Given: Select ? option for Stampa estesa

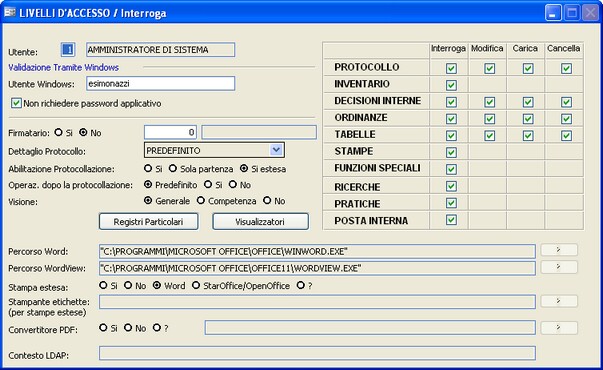Looking at the screenshot, I should tap(301, 285).
